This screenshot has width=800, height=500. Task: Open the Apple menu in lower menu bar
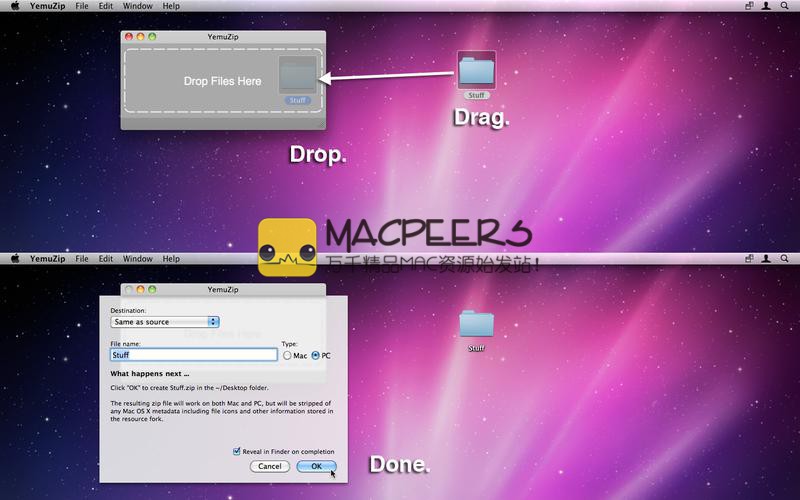(x=15, y=258)
